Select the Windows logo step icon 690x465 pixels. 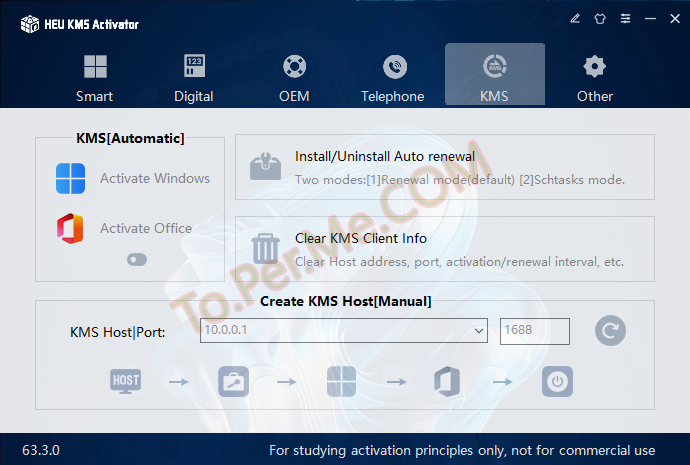point(342,381)
